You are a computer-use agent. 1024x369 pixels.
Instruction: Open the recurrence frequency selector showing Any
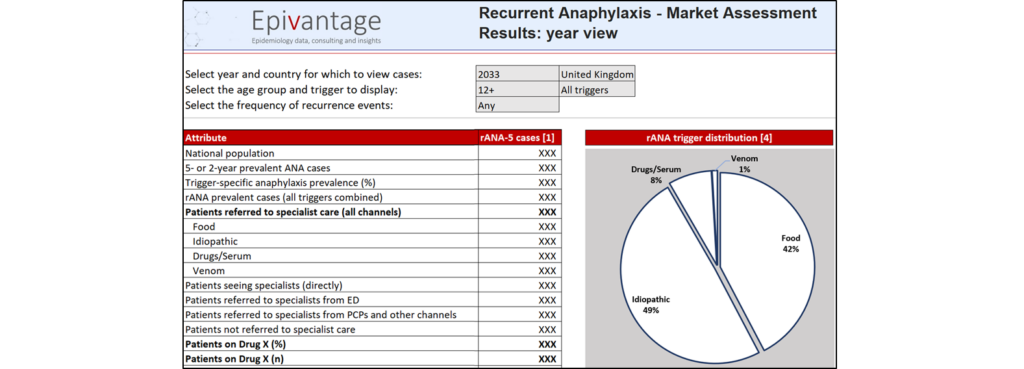pos(518,105)
